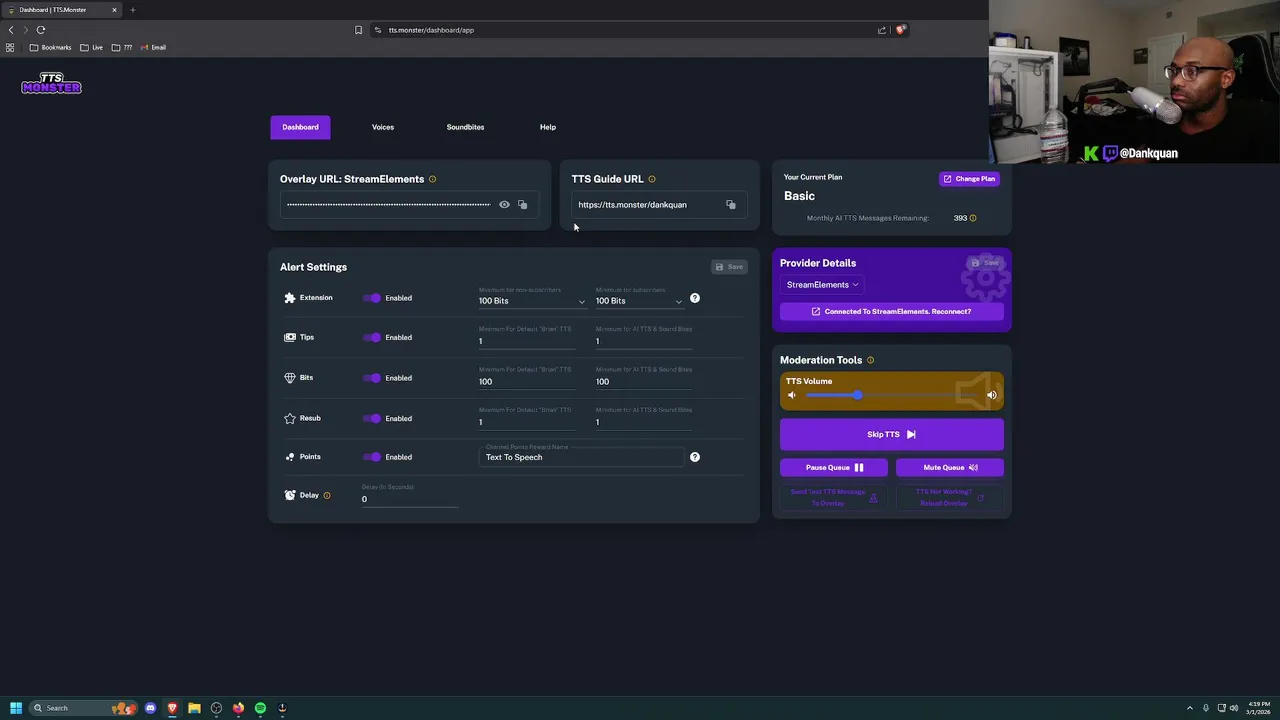Viewport: 1280px width, 720px height.
Task: Click the Bits diamond icon
Action: click(x=290, y=378)
